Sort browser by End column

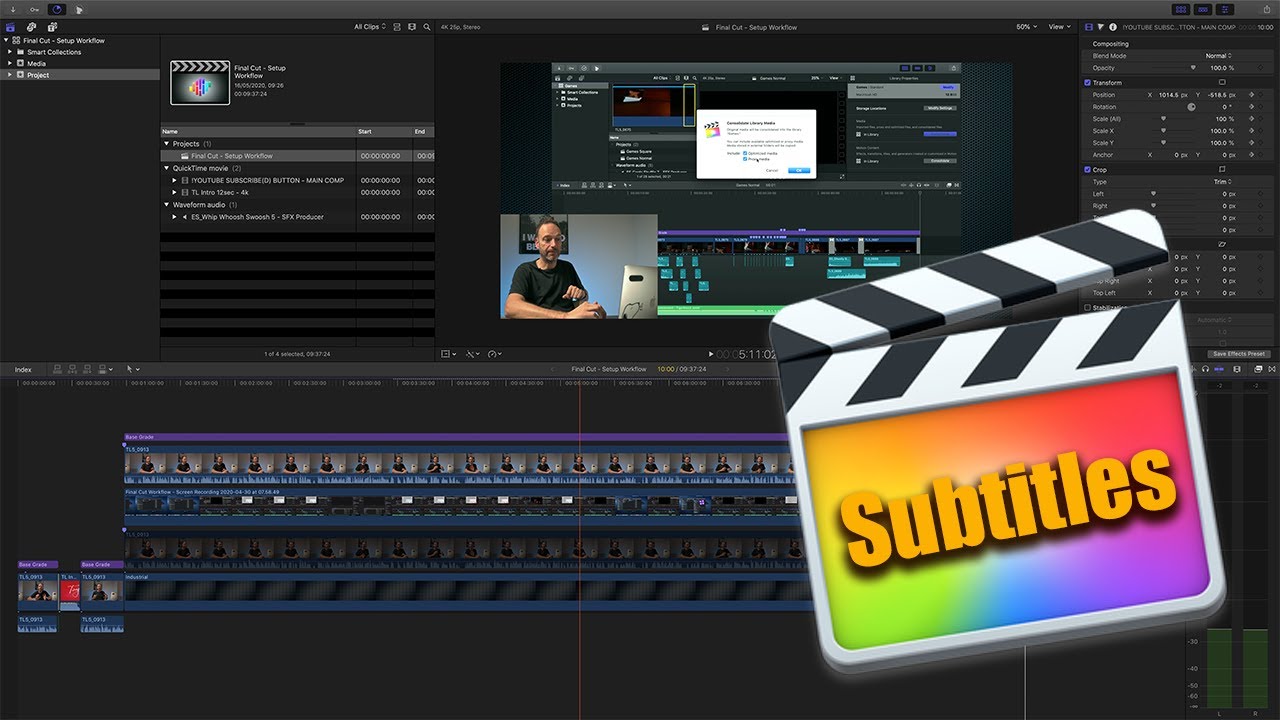424,131
